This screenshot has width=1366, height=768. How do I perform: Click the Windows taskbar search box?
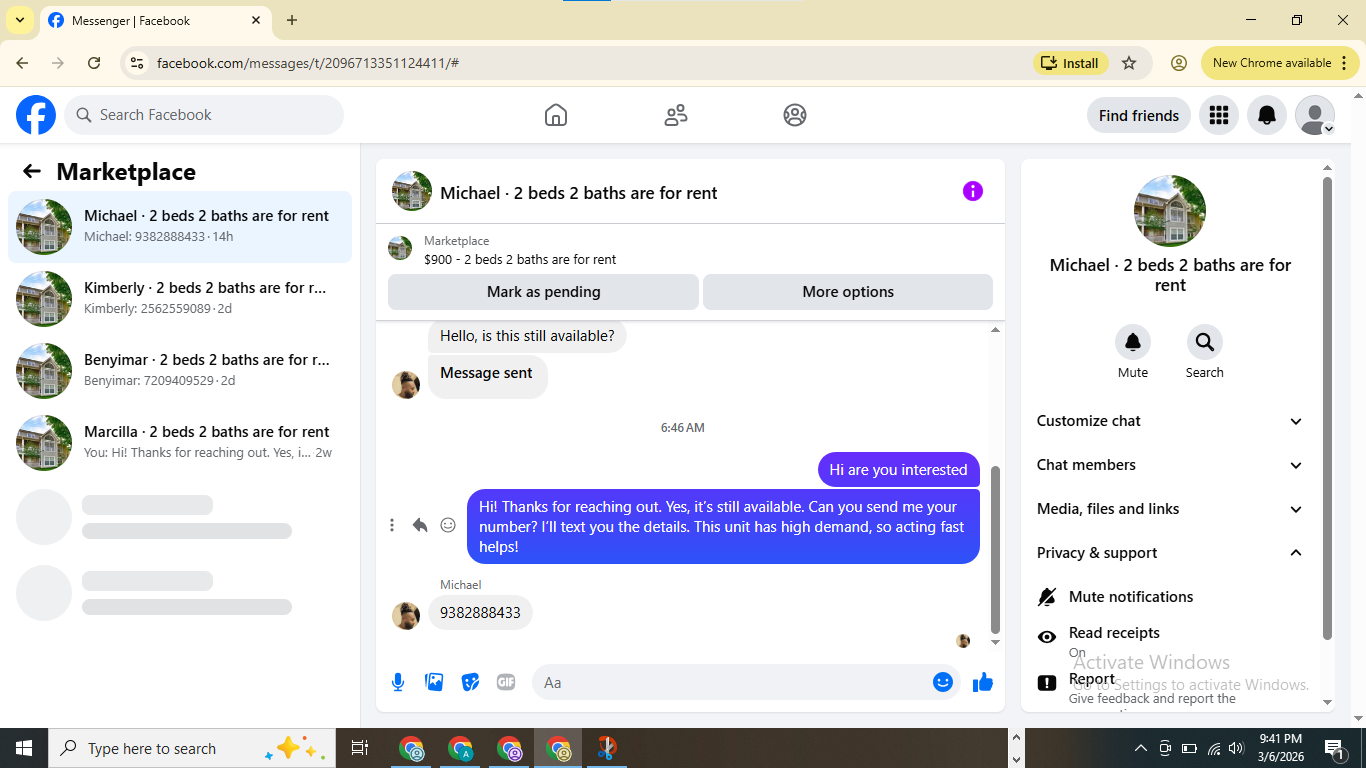(192, 748)
